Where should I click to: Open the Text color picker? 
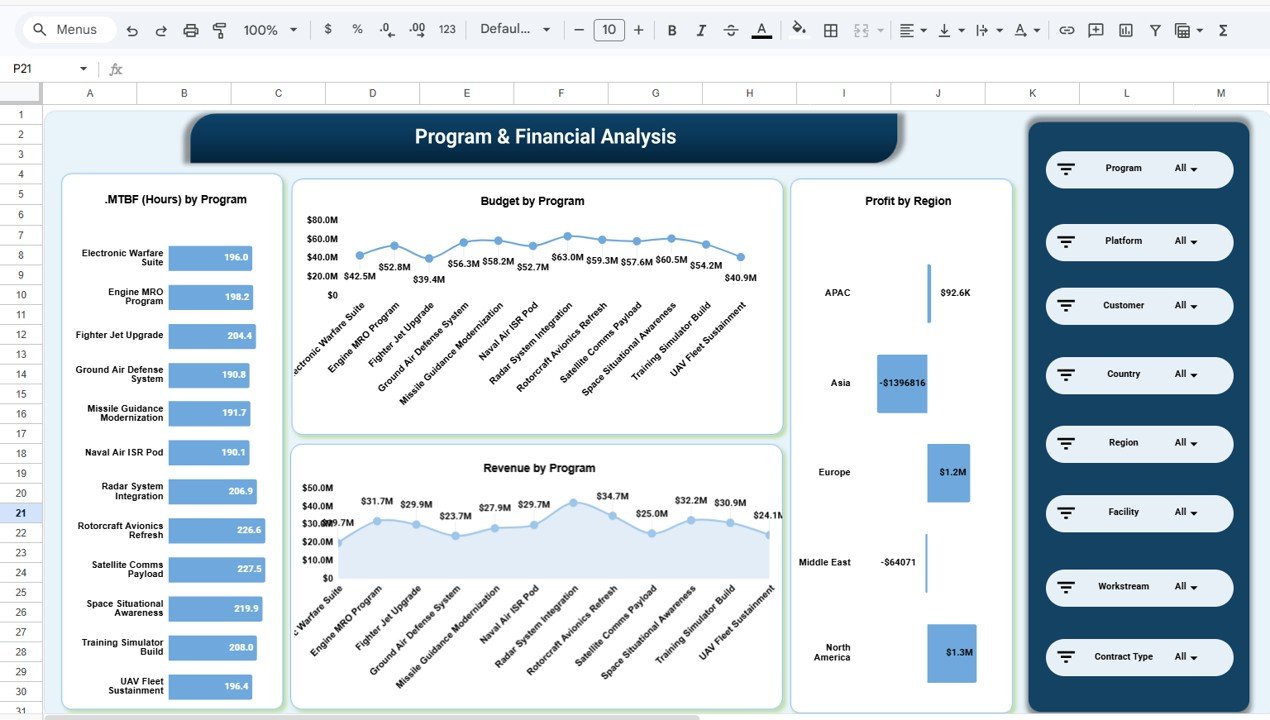[761, 29]
